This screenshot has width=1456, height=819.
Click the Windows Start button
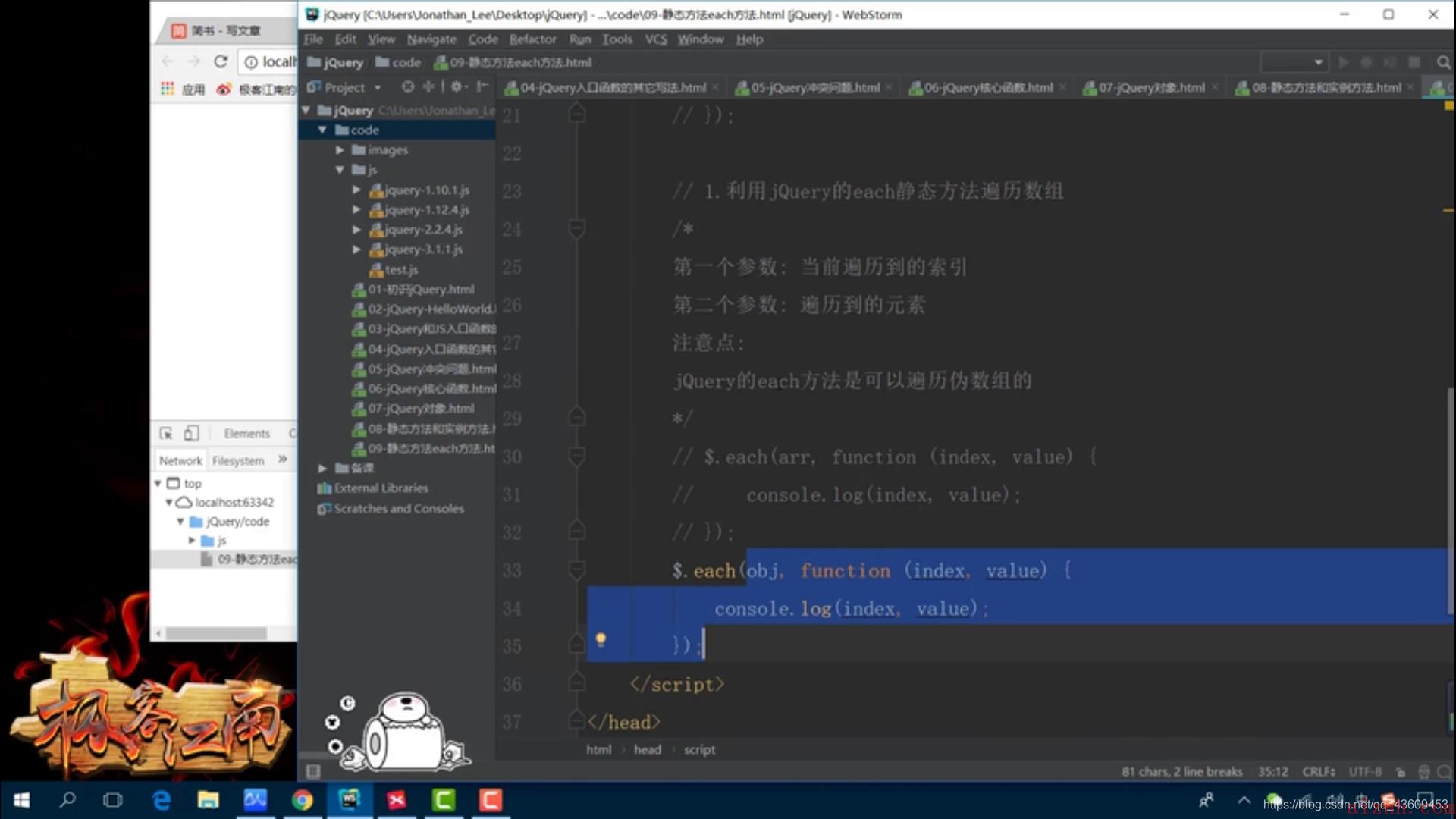21,800
